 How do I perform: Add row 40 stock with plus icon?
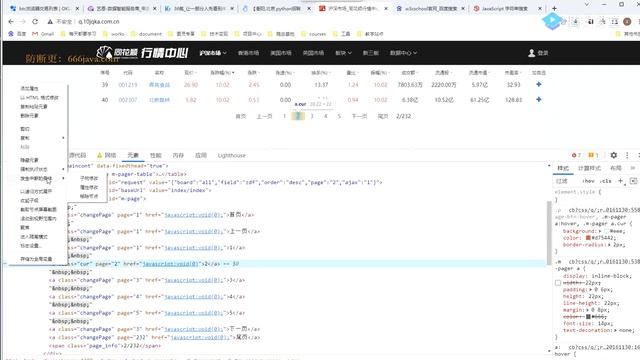click(539, 100)
